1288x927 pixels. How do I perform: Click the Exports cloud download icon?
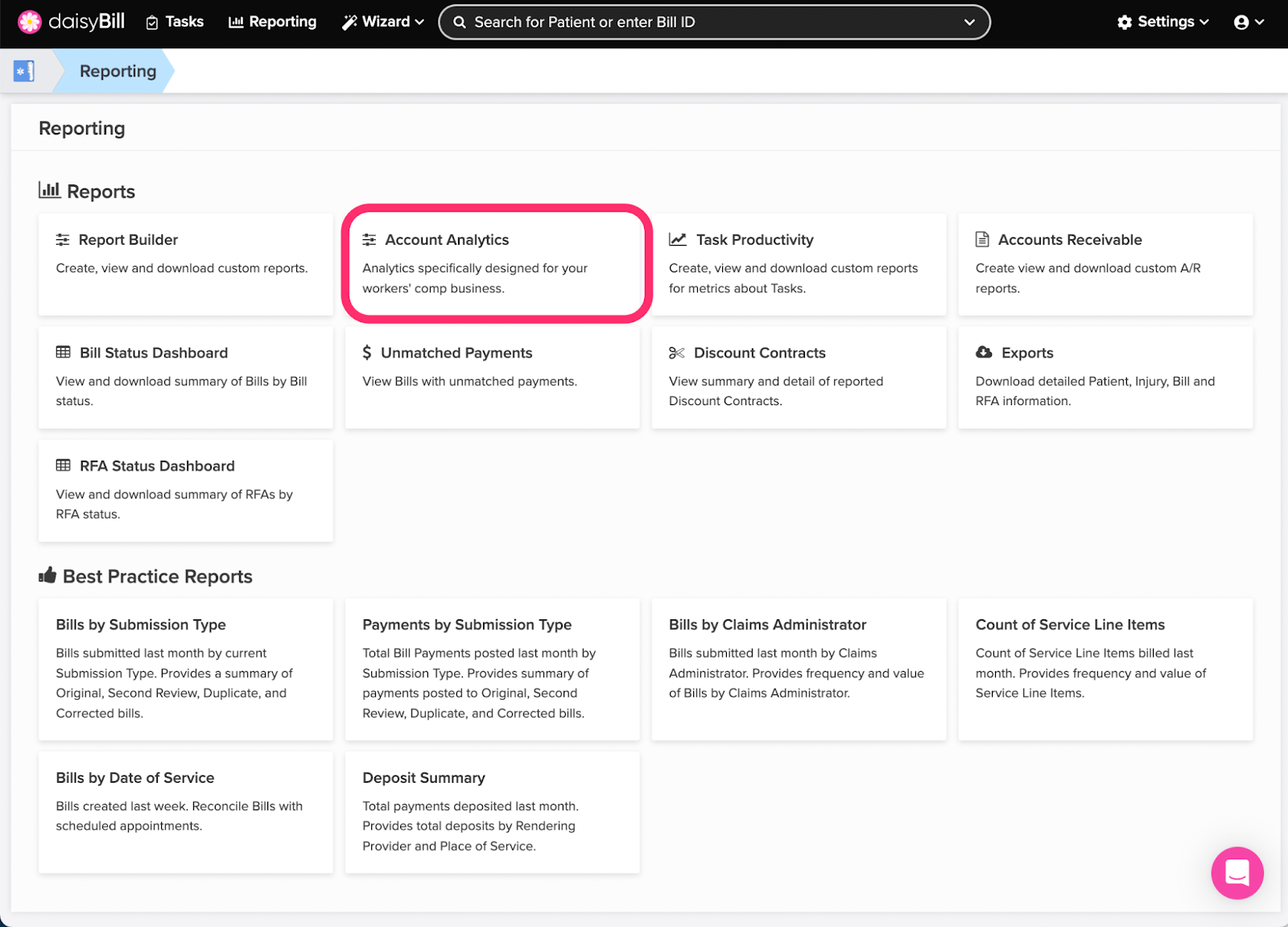click(984, 352)
